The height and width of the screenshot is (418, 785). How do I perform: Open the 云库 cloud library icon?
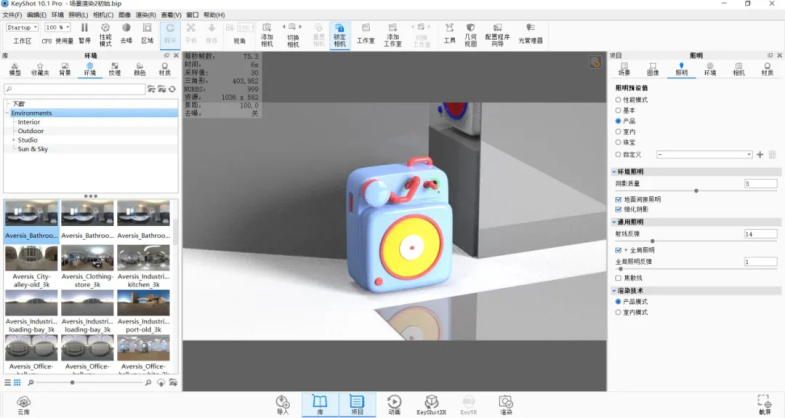22,403
